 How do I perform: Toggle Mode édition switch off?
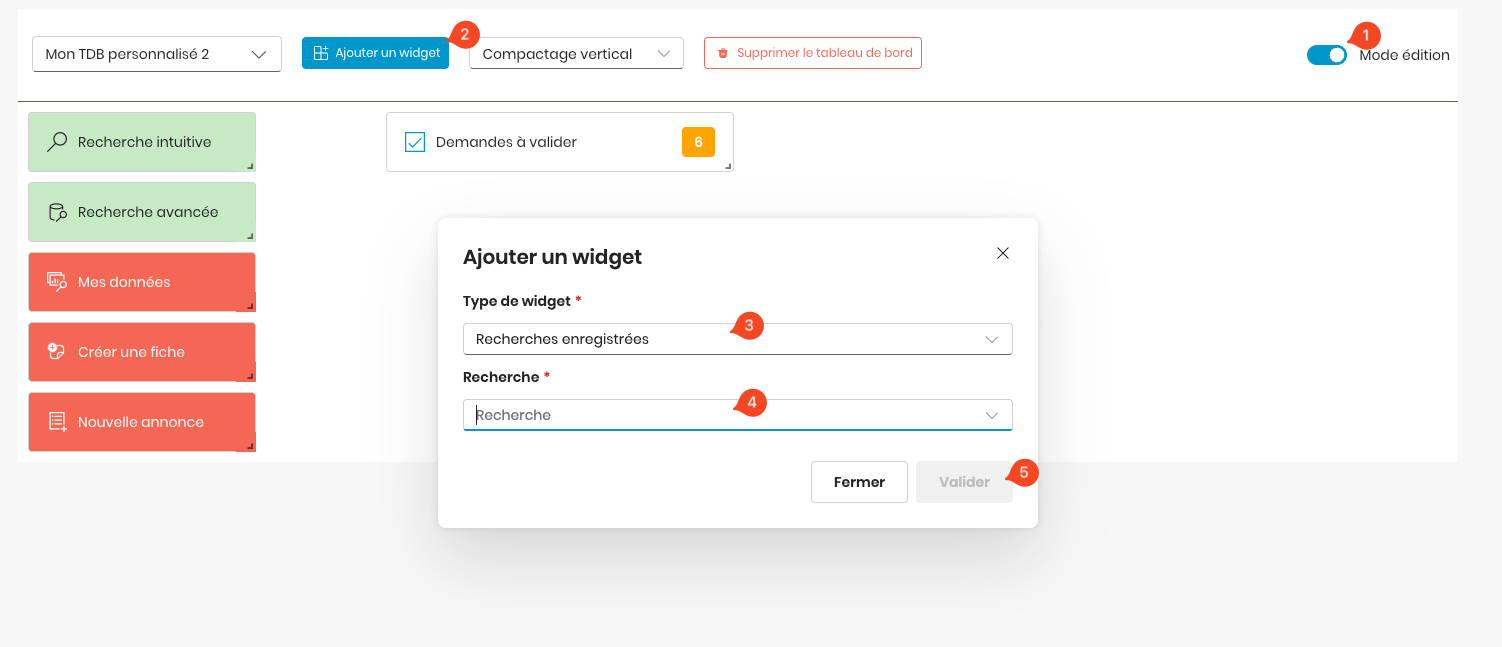coord(1327,55)
